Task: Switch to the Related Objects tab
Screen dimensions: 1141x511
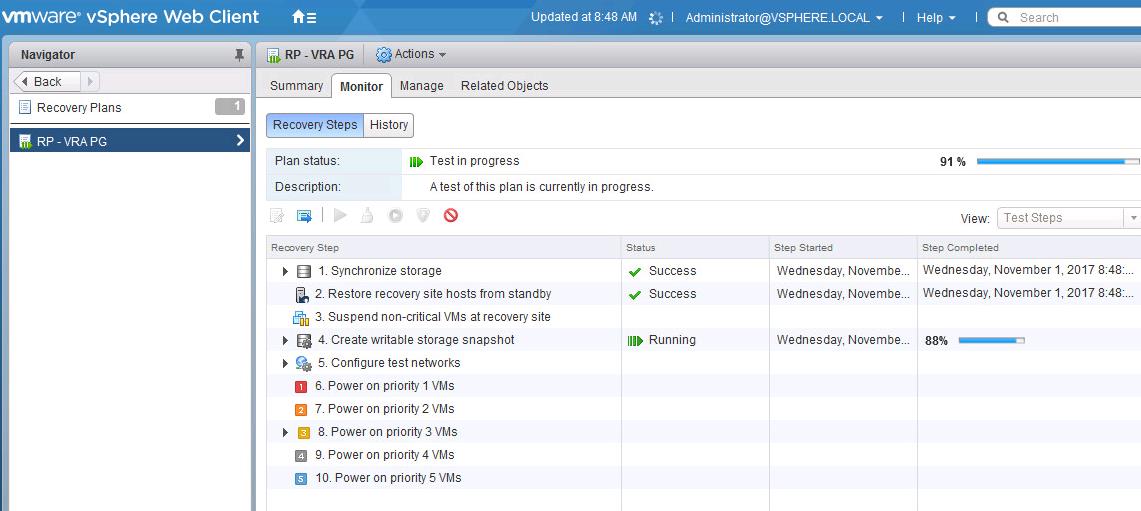Action: coord(504,86)
